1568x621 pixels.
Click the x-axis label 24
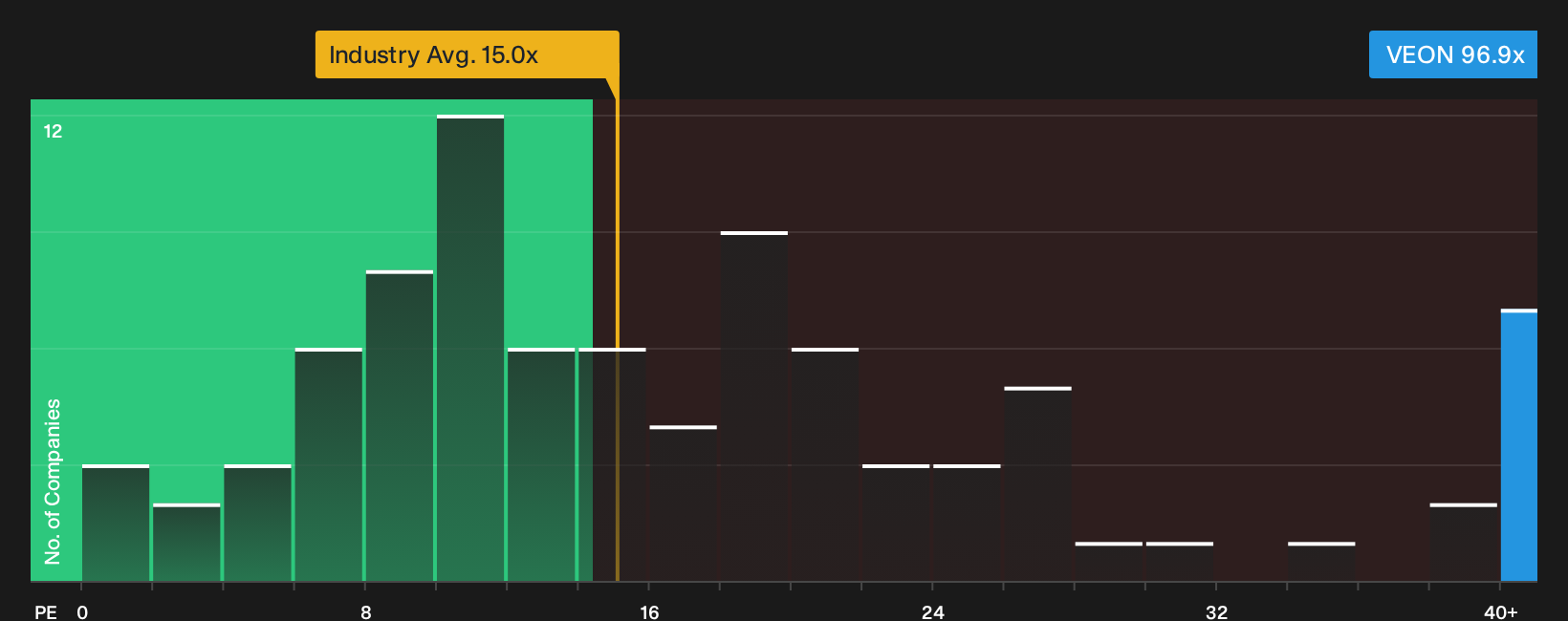click(933, 611)
